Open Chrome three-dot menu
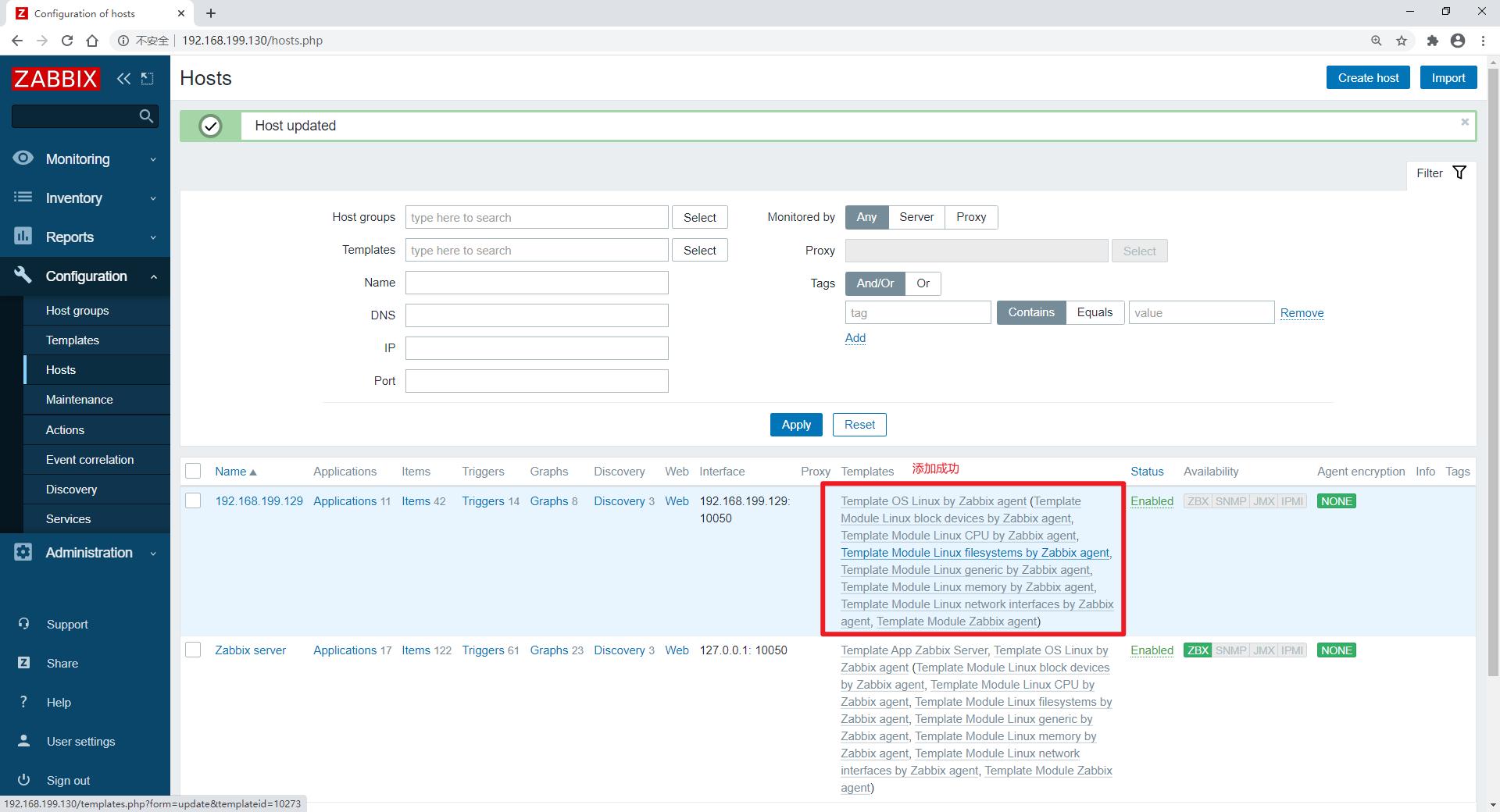This screenshot has height=812, width=1500. coord(1483,41)
